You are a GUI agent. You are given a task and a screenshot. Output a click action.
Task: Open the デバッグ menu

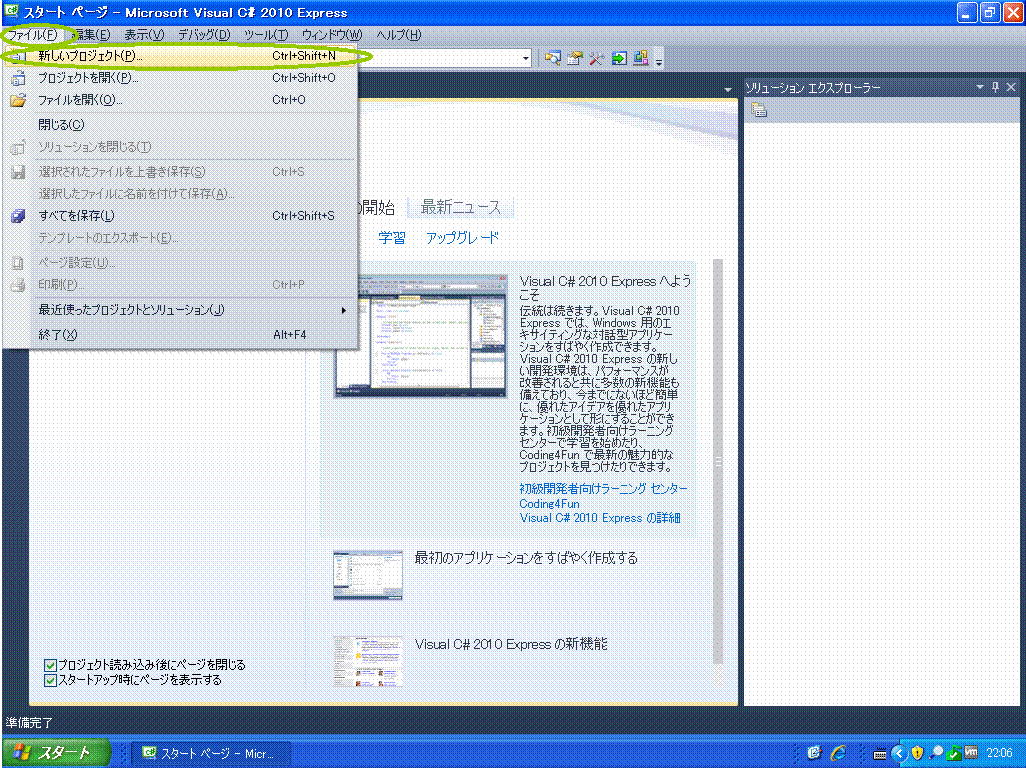point(204,35)
